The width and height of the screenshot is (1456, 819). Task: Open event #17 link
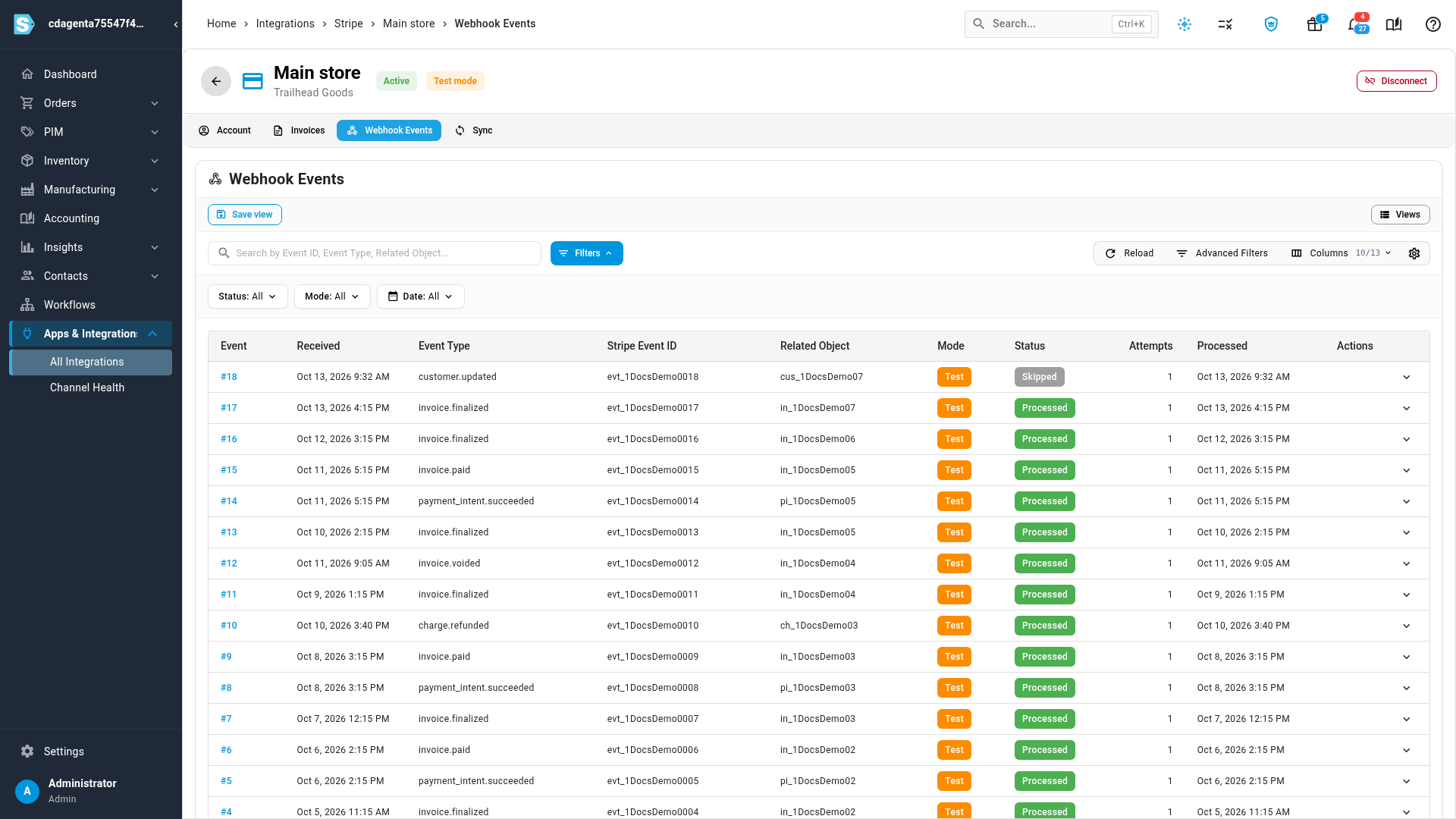228,408
